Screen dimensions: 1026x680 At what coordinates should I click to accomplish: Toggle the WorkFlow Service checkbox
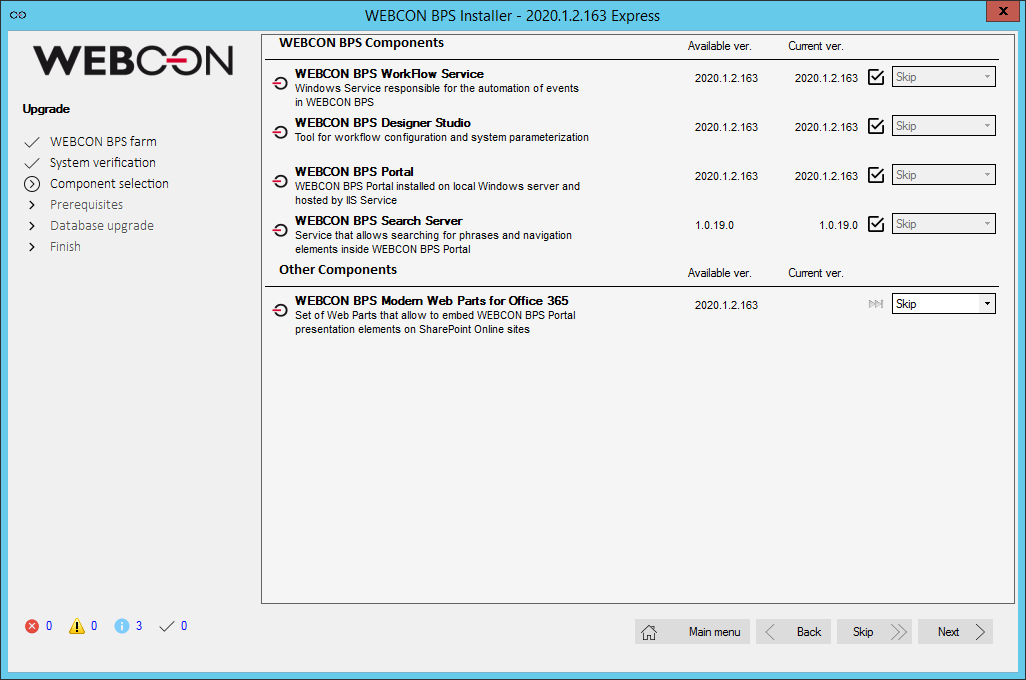coord(875,76)
